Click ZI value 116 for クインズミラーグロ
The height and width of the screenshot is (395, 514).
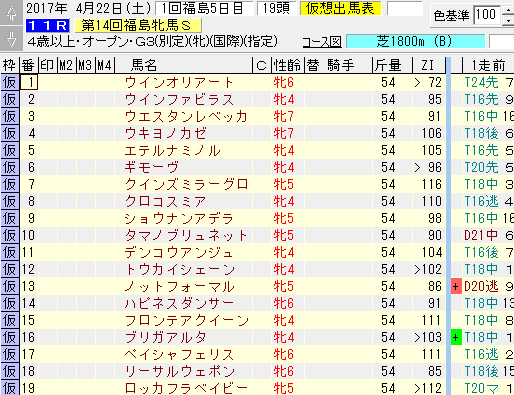click(x=431, y=184)
